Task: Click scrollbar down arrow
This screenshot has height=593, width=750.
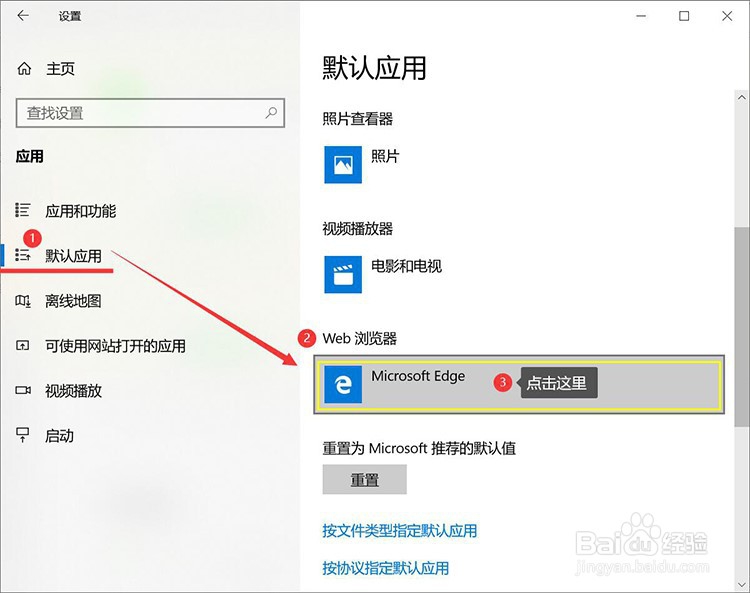Action: (742, 584)
